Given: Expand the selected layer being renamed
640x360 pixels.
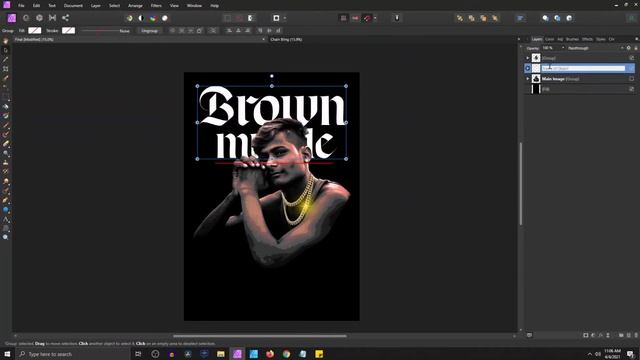Looking at the screenshot, I should 527,68.
